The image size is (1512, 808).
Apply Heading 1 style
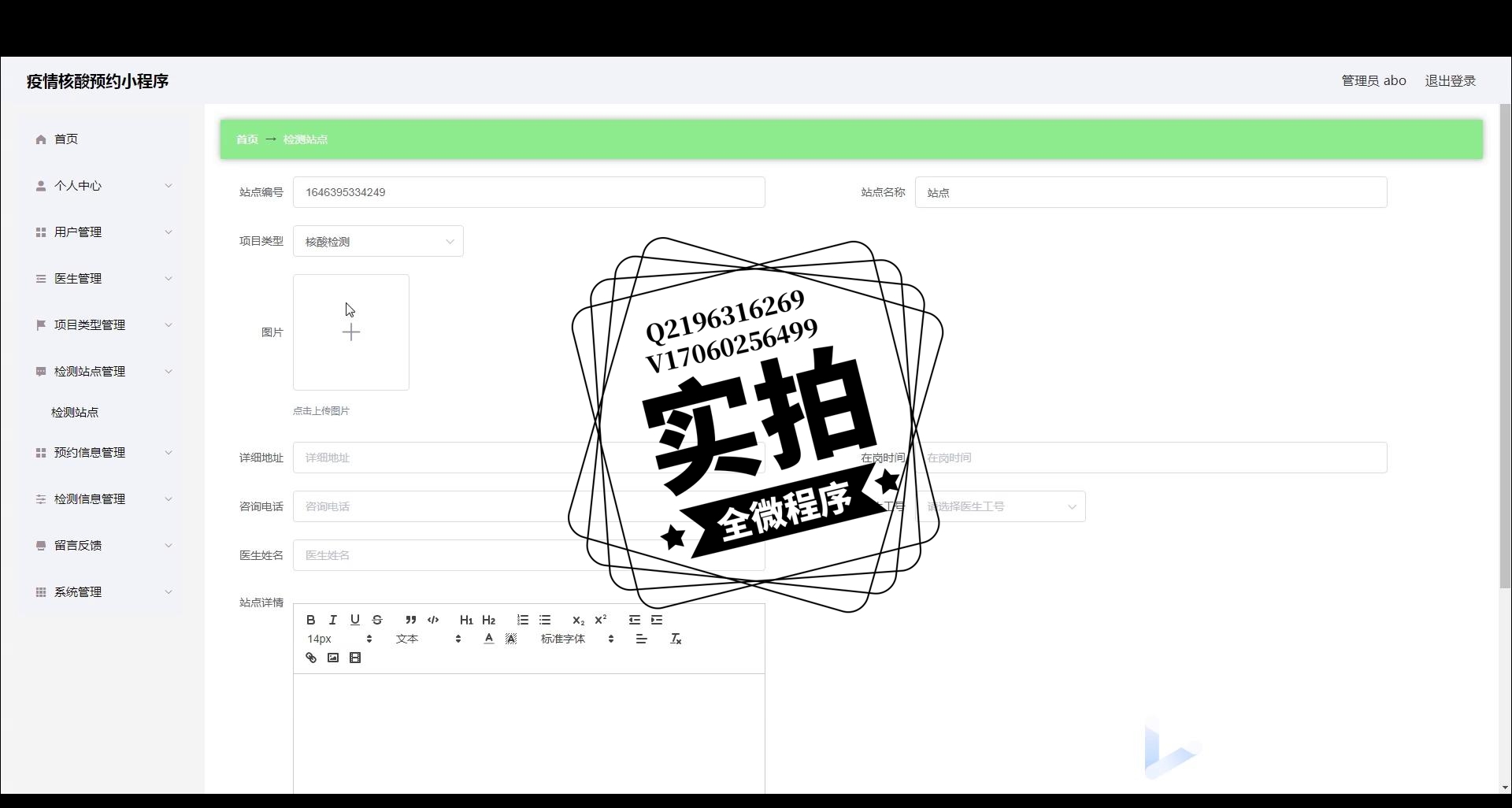tap(466, 620)
